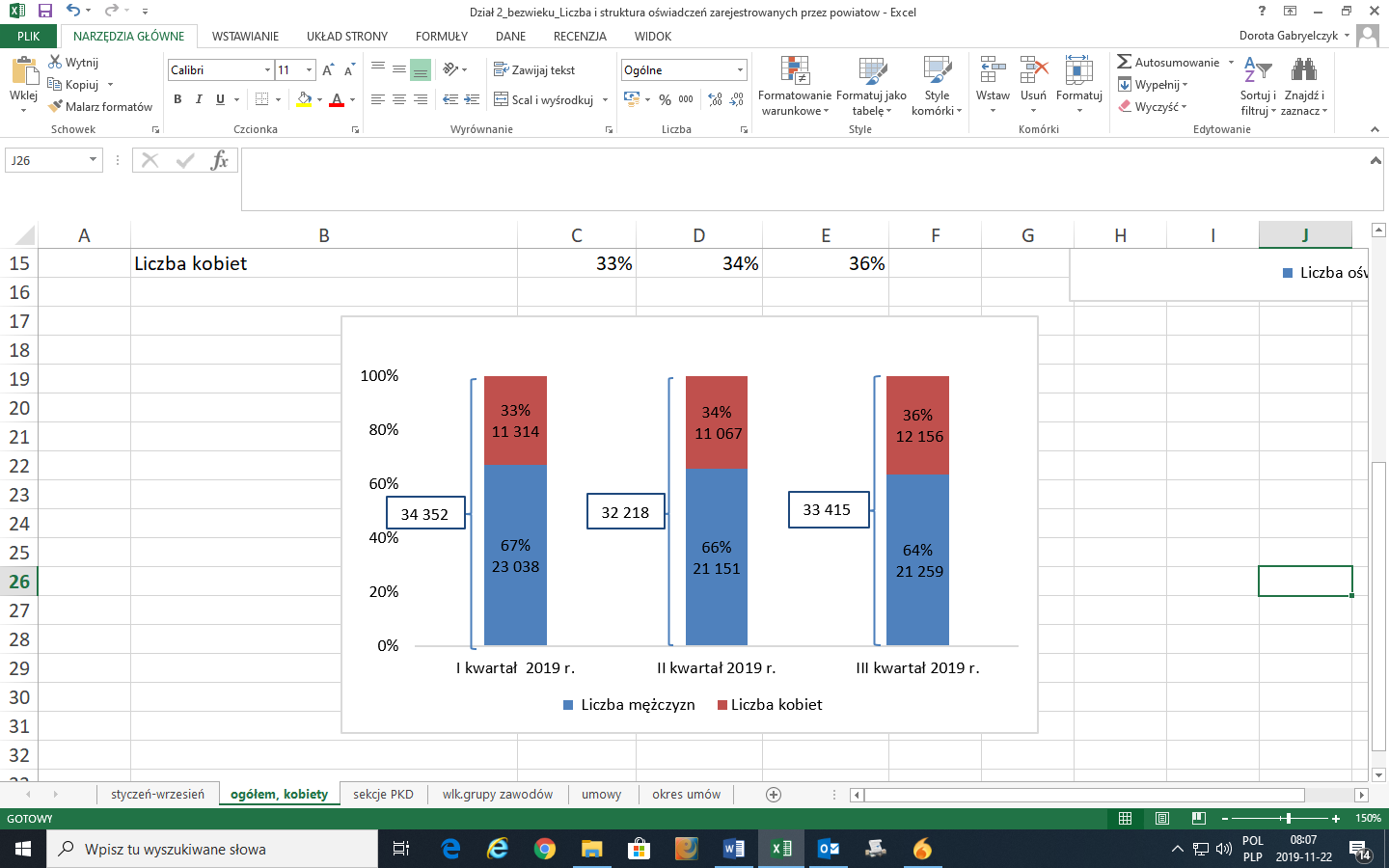
Task: Toggle italic formatting
Action: point(199,99)
